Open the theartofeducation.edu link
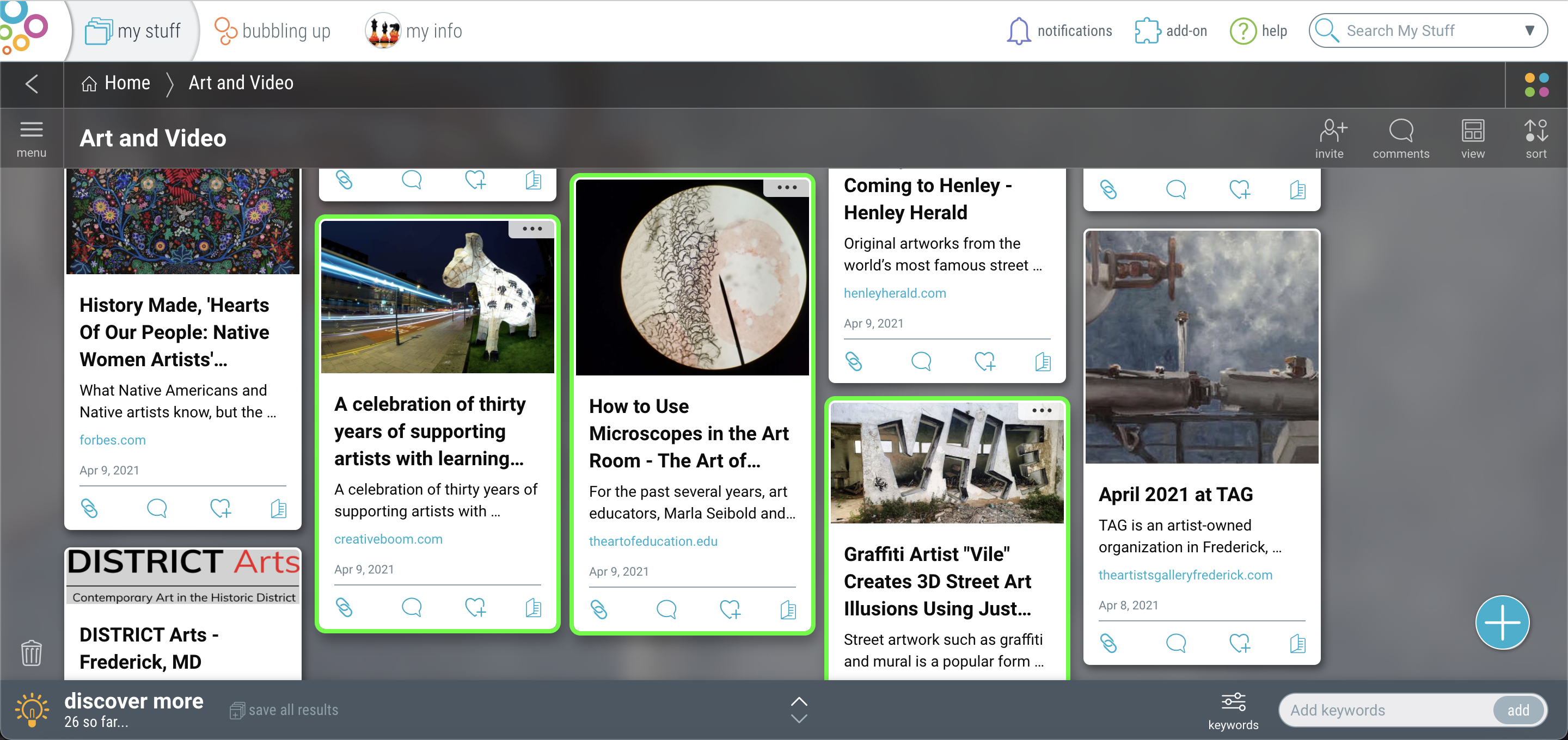The height and width of the screenshot is (740, 1568). coord(653,540)
